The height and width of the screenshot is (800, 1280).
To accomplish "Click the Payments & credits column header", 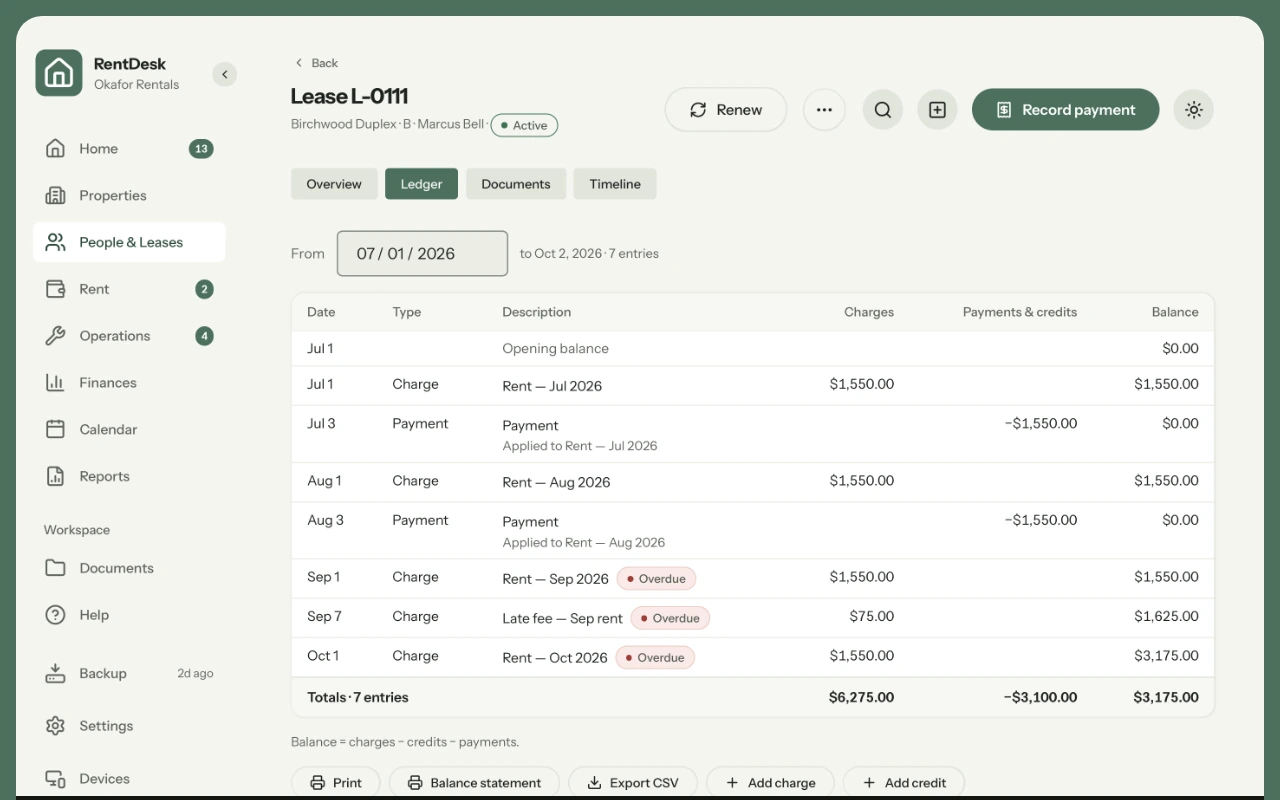I will [x=1020, y=312].
